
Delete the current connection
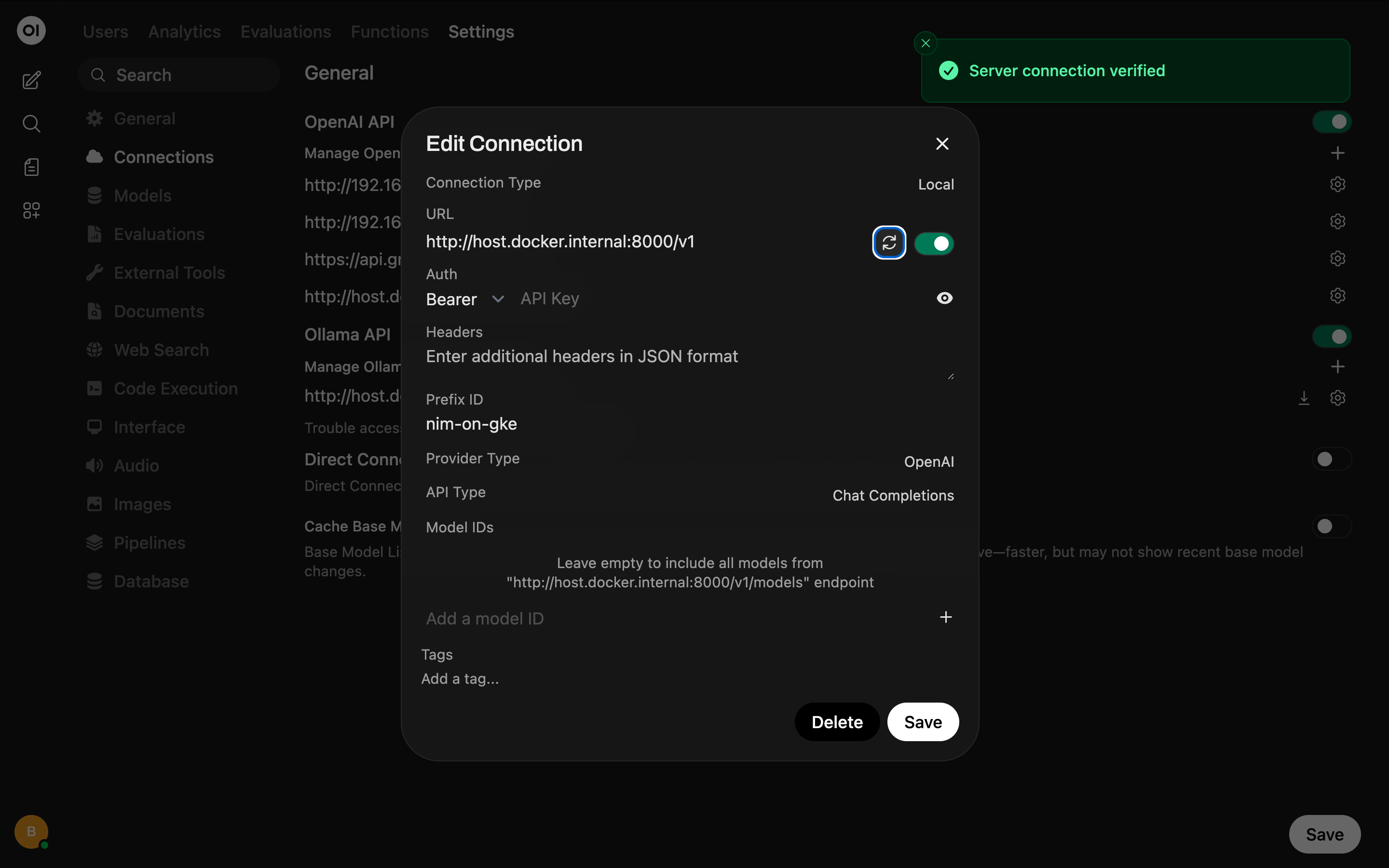coord(837,721)
